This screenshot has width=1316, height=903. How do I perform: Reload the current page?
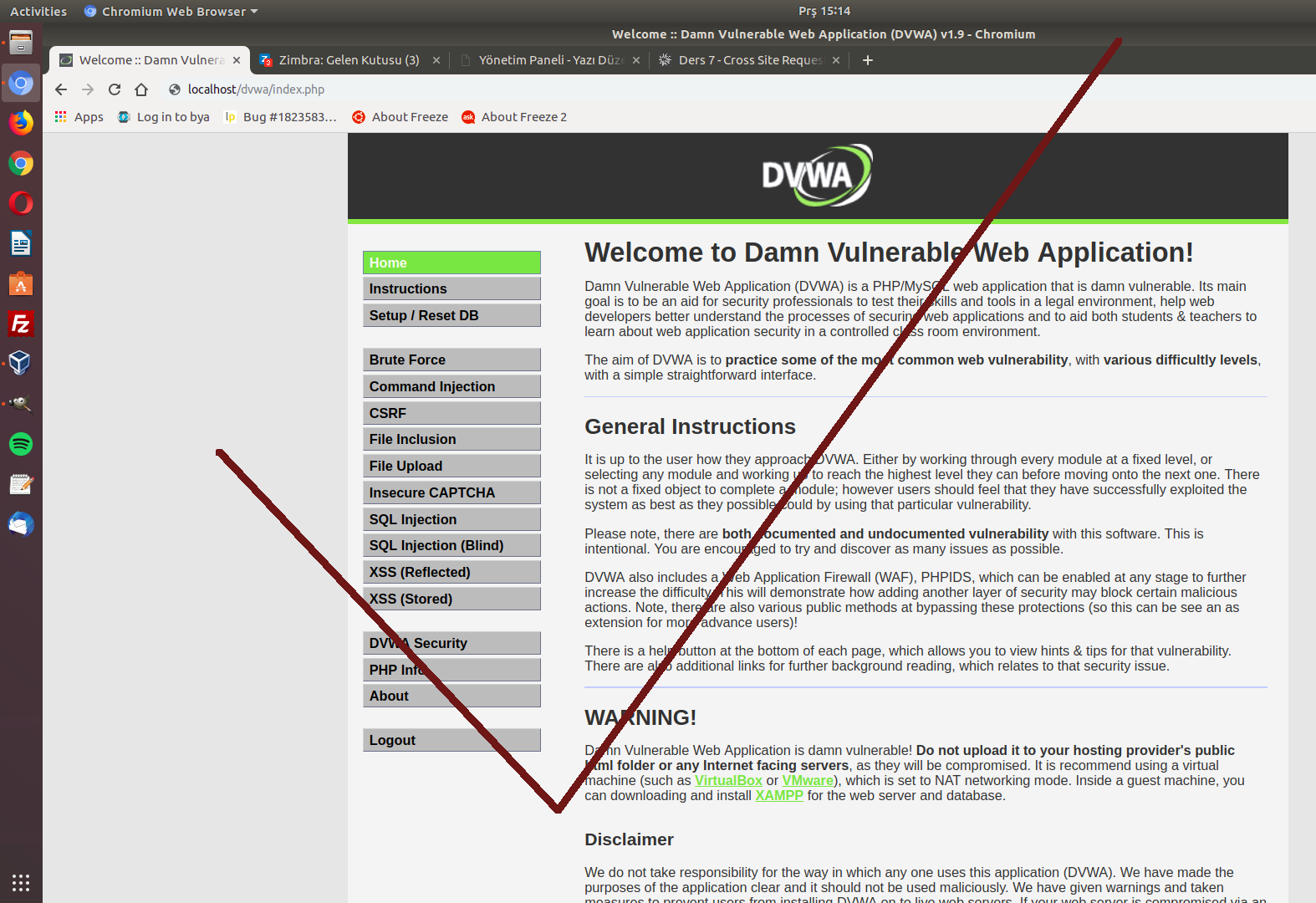click(x=115, y=89)
